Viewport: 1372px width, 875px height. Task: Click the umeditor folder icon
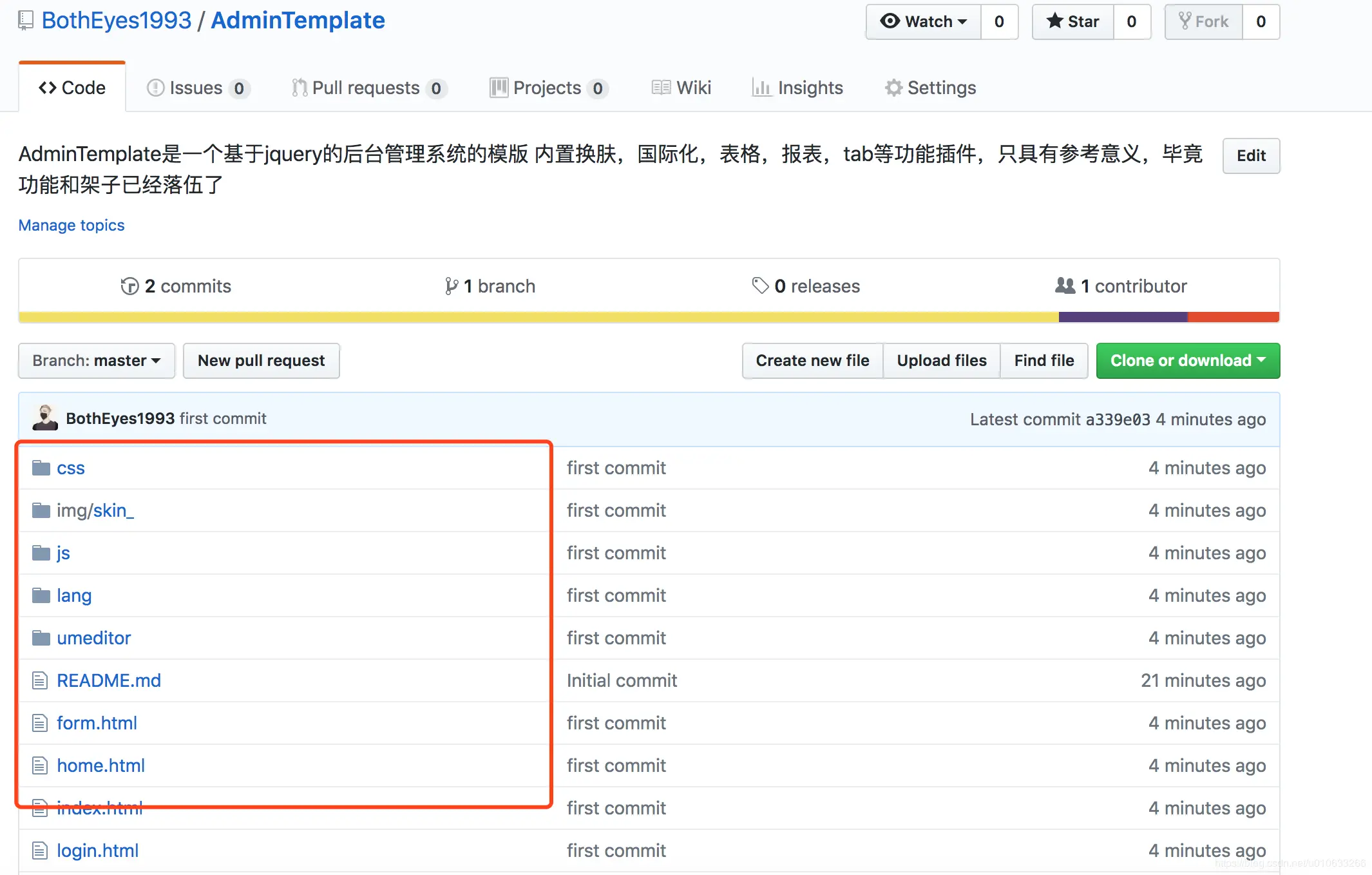click(x=41, y=638)
